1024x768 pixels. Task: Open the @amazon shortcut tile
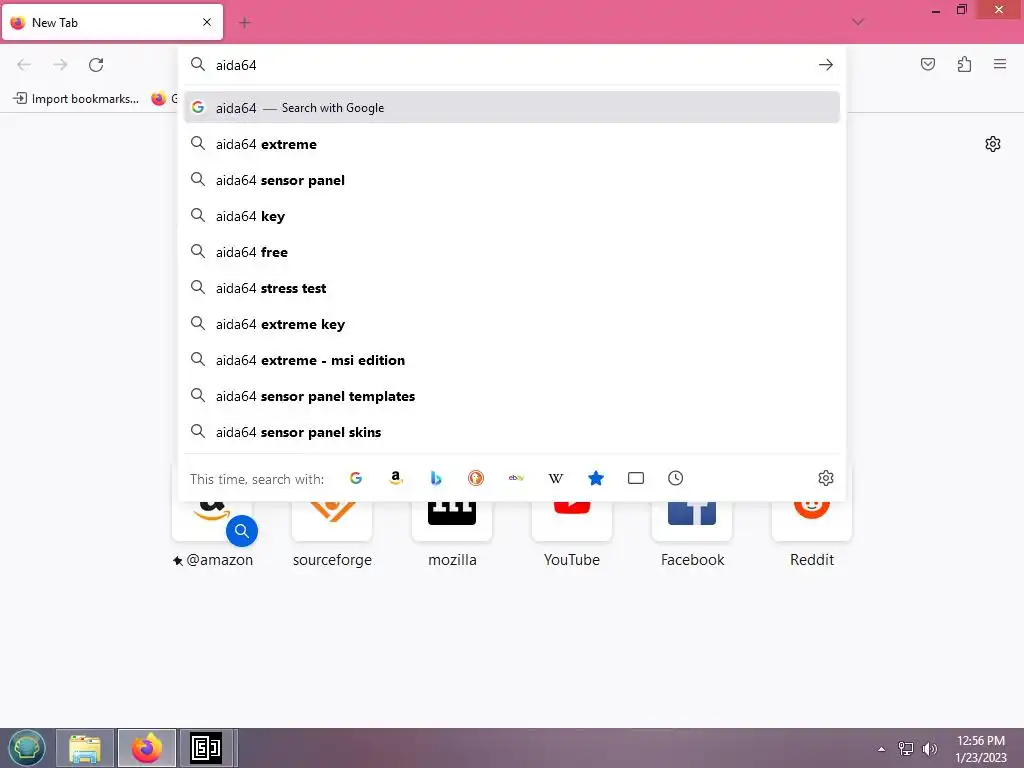tap(212, 522)
